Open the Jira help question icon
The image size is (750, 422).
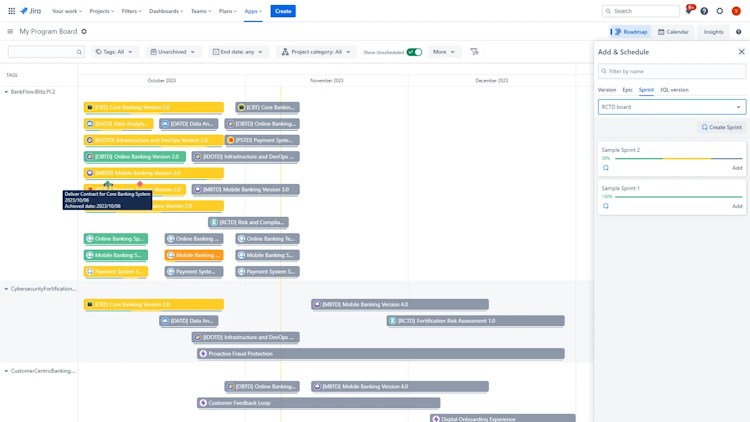(x=704, y=11)
